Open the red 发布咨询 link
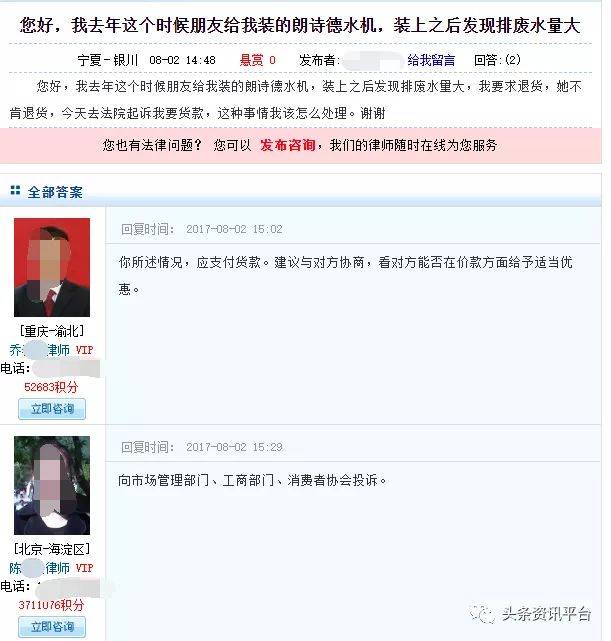The width and height of the screenshot is (611, 641). 288,145
